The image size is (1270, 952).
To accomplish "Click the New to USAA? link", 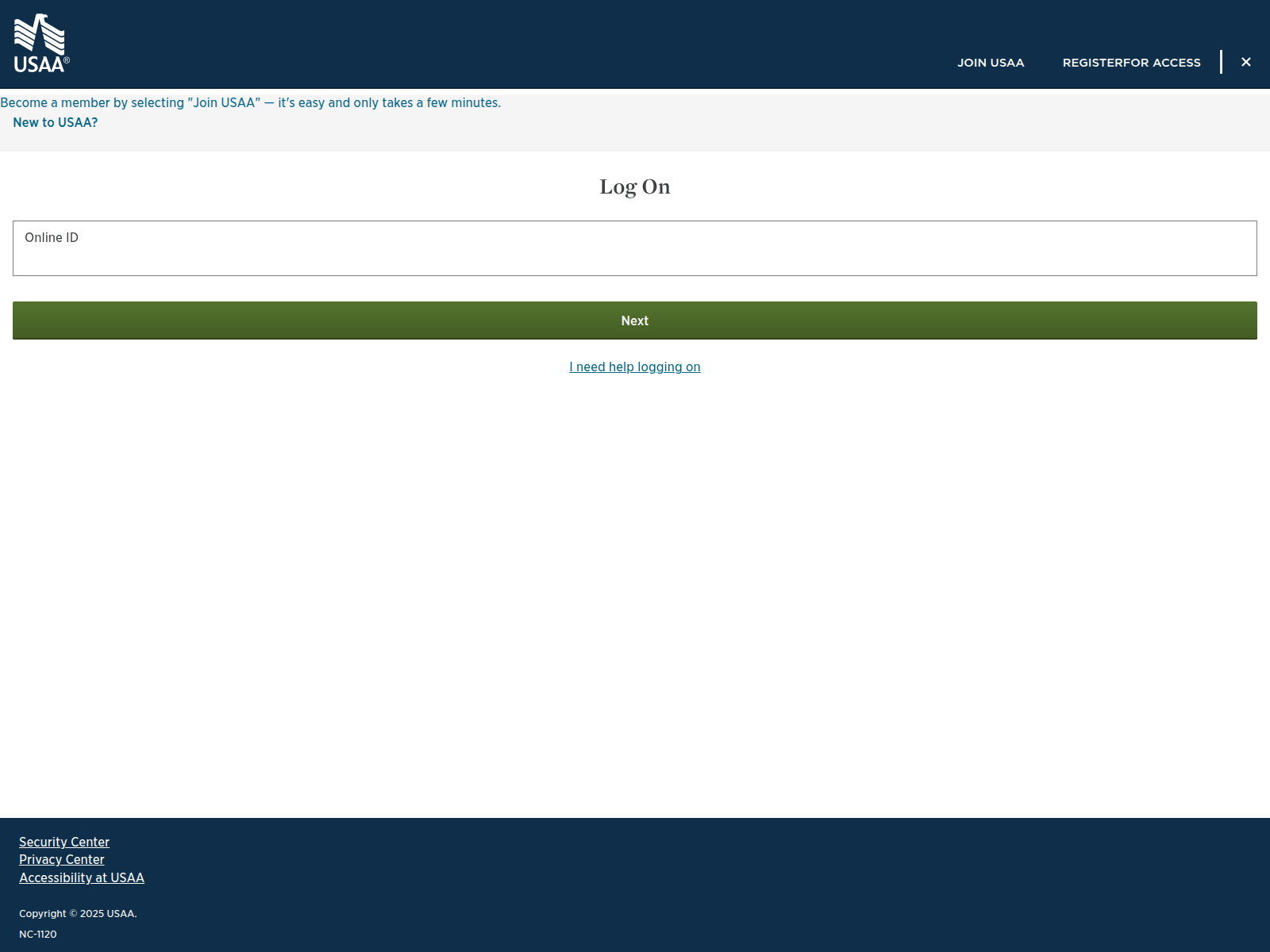I will (x=56, y=122).
